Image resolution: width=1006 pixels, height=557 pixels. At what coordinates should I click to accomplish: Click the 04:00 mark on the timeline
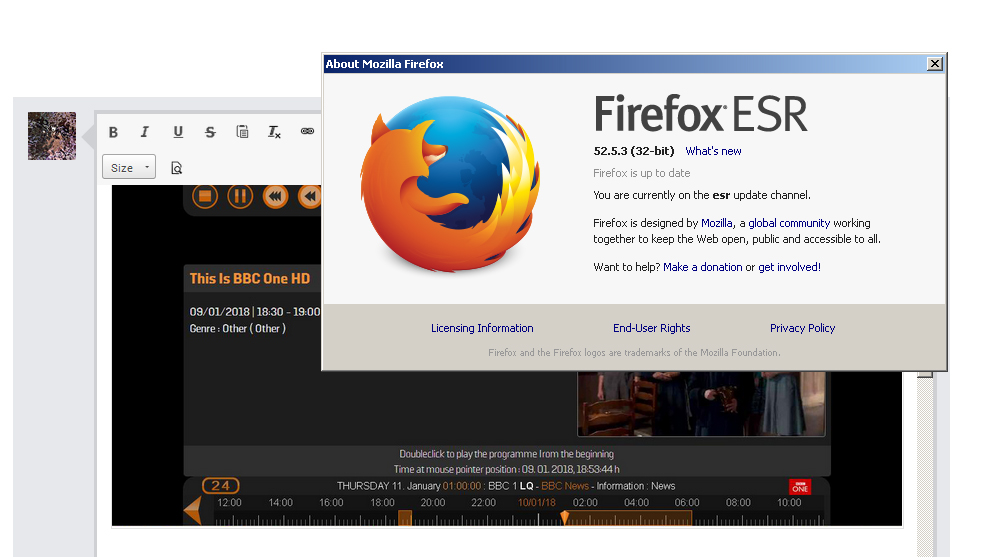(x=636, y=502)
